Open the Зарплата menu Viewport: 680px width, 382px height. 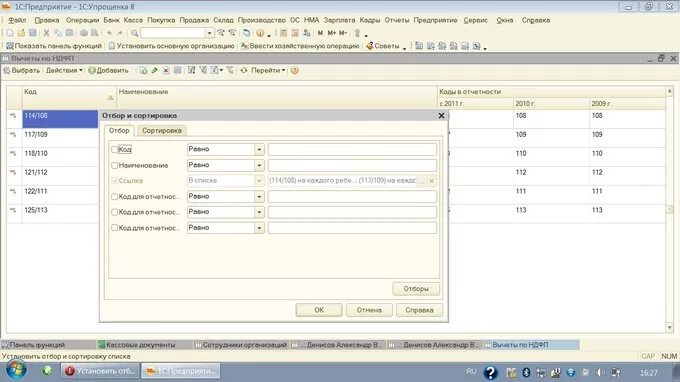pyautogui.click(x=339, y=20)
